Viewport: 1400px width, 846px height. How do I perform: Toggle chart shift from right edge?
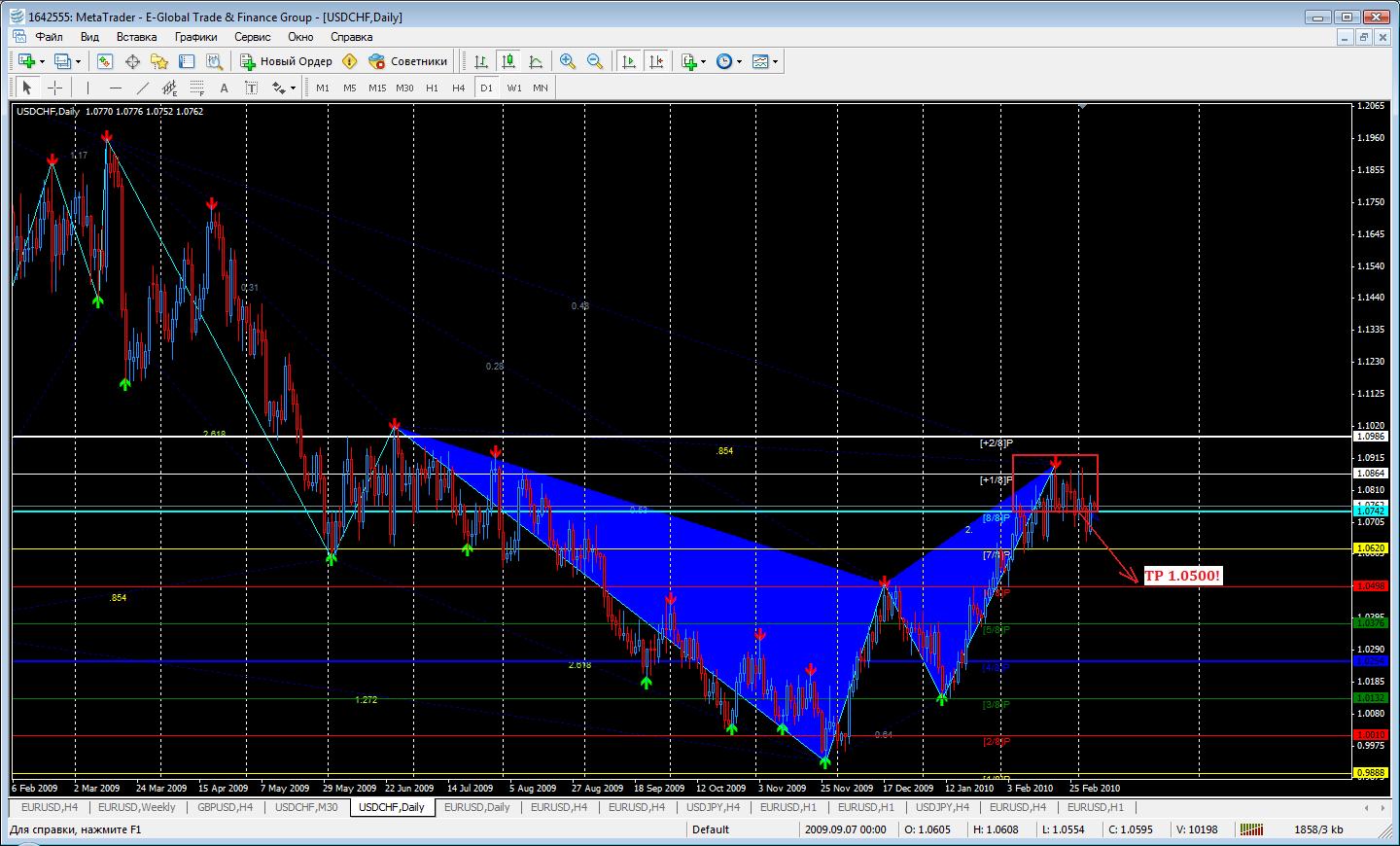tap(656, 61)
